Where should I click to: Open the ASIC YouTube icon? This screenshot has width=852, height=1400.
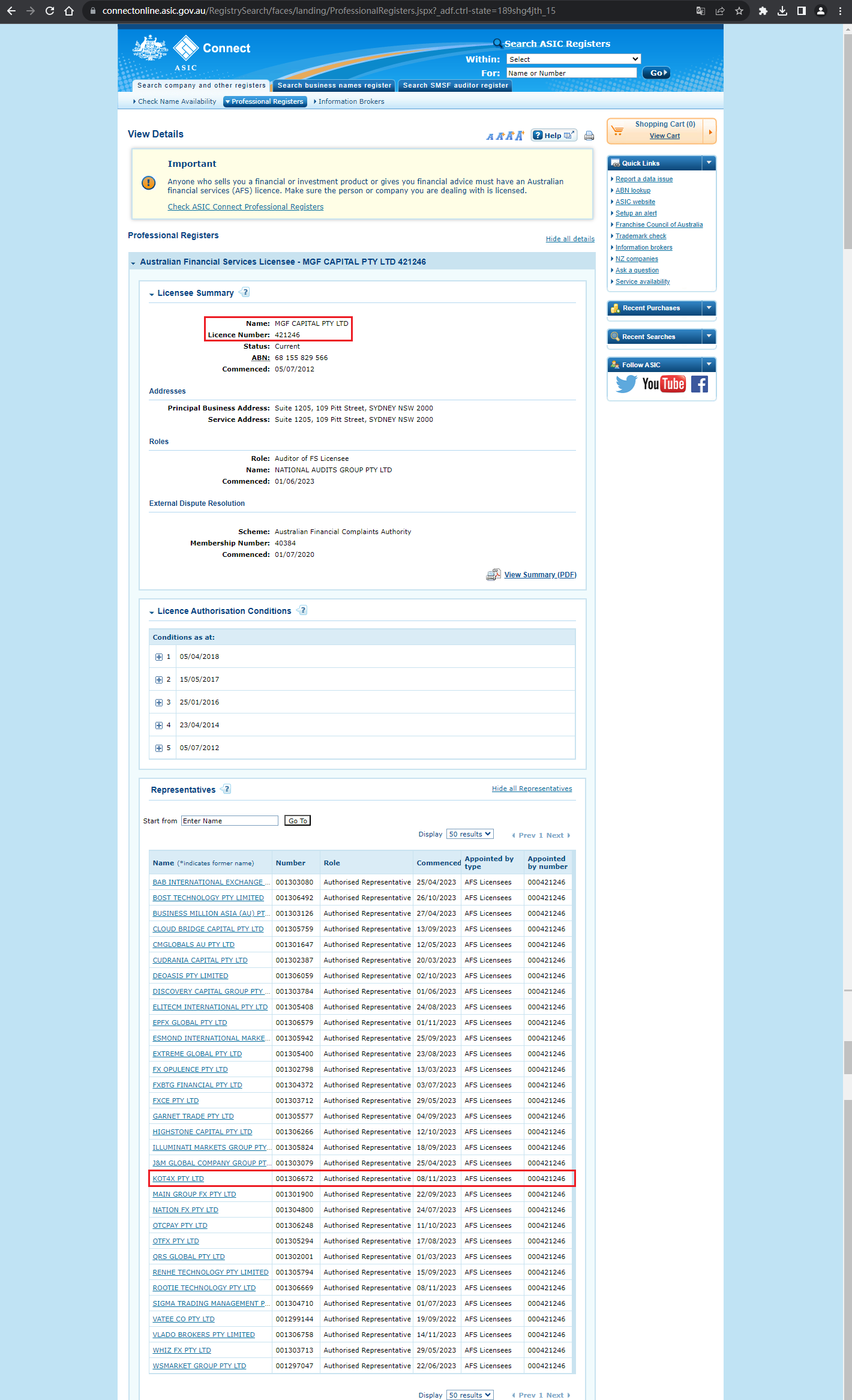pos(664,384)
